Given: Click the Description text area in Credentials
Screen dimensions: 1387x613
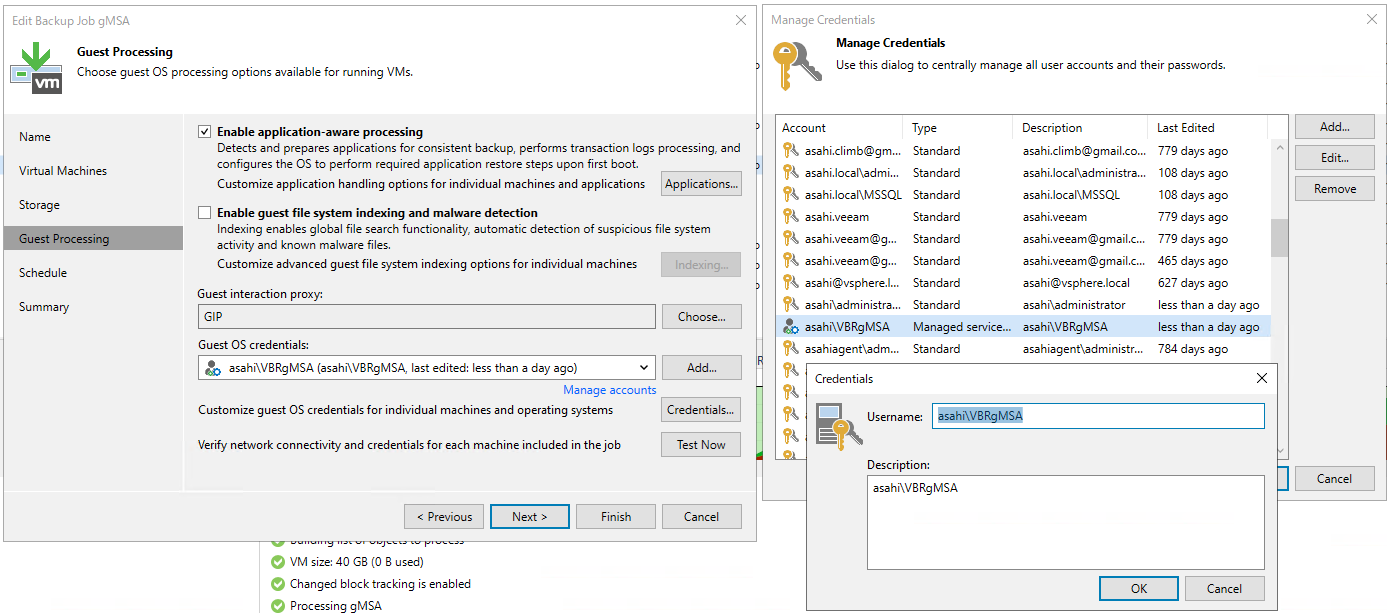Looking at the screenshot, I should click(1066, 522).
